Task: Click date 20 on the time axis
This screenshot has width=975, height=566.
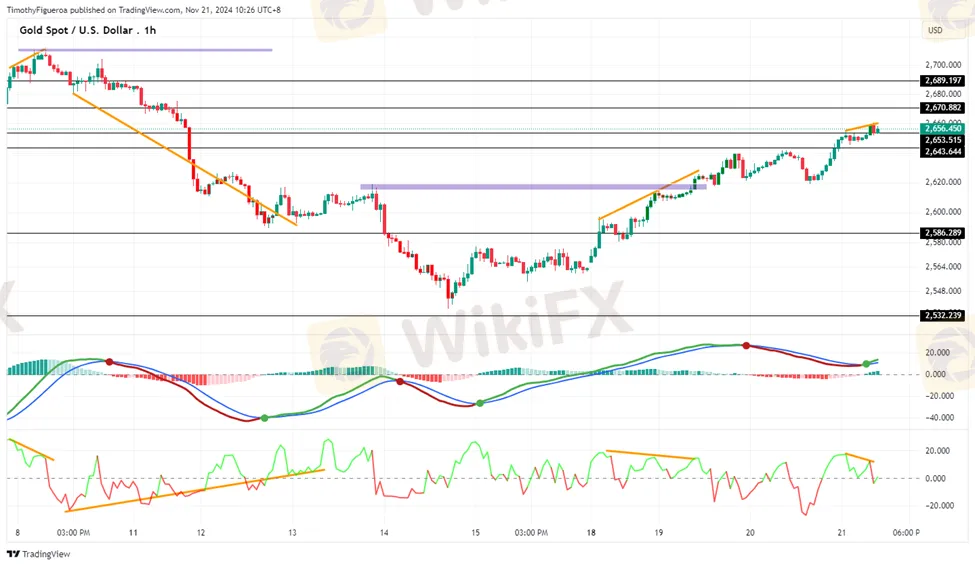Action: coord(750,532)
